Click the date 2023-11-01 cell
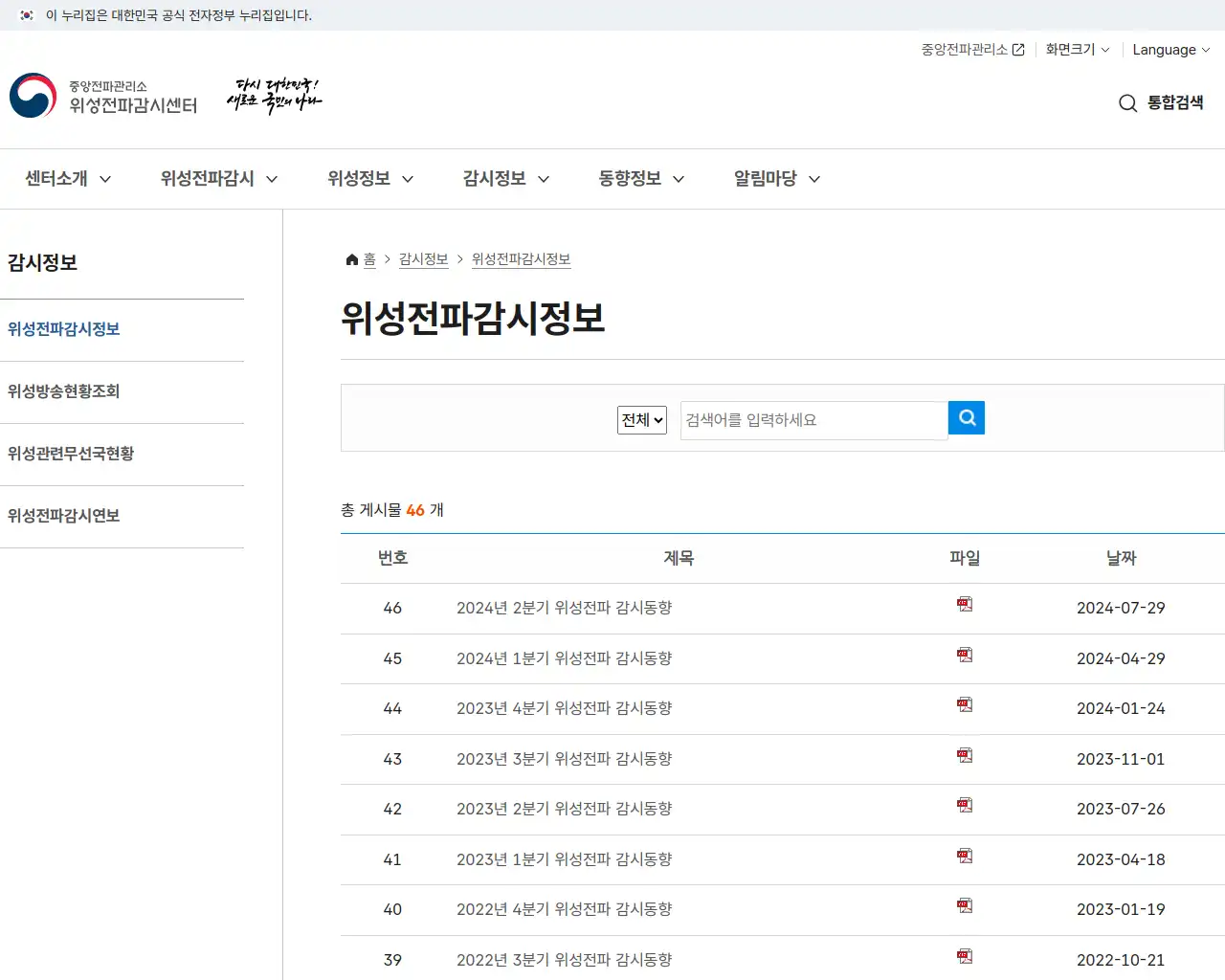 click(1121, 759)
